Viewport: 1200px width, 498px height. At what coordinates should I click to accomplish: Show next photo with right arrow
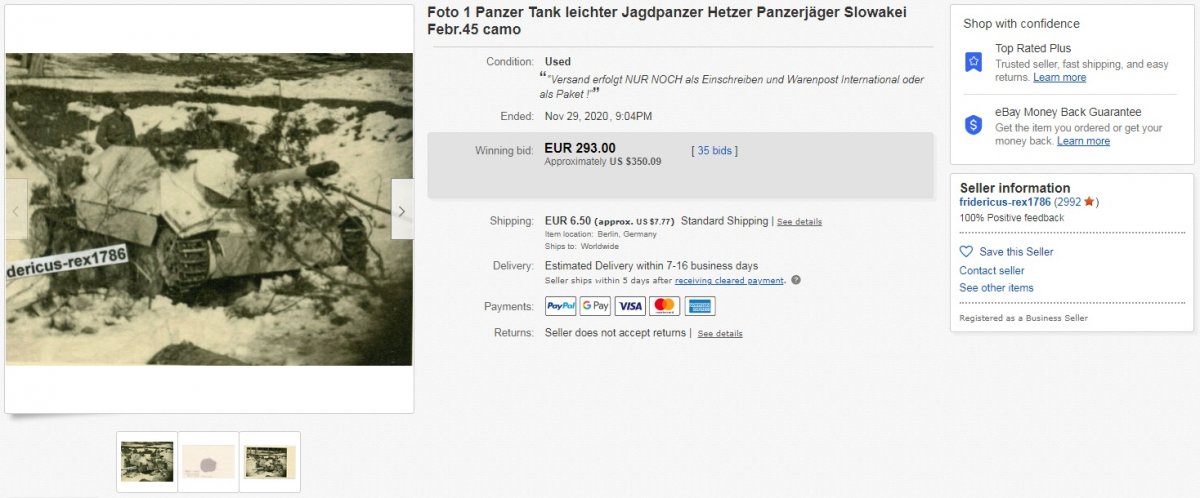click(x=402, y=210)
